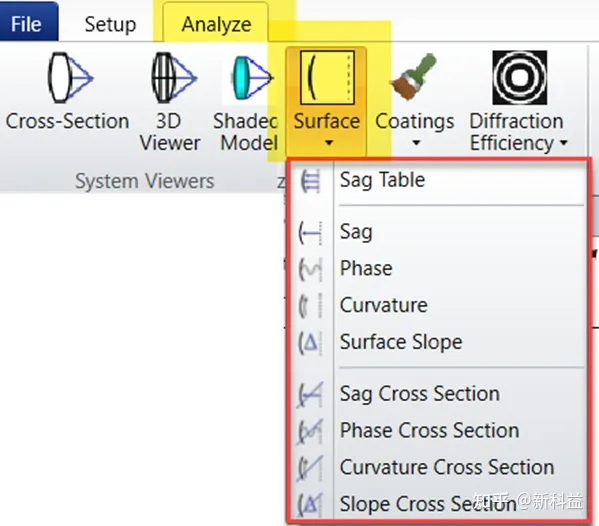Click the Sag Table icon in menu
The width and height of the screenshot is (599, 526).
(x=310, y=181)
